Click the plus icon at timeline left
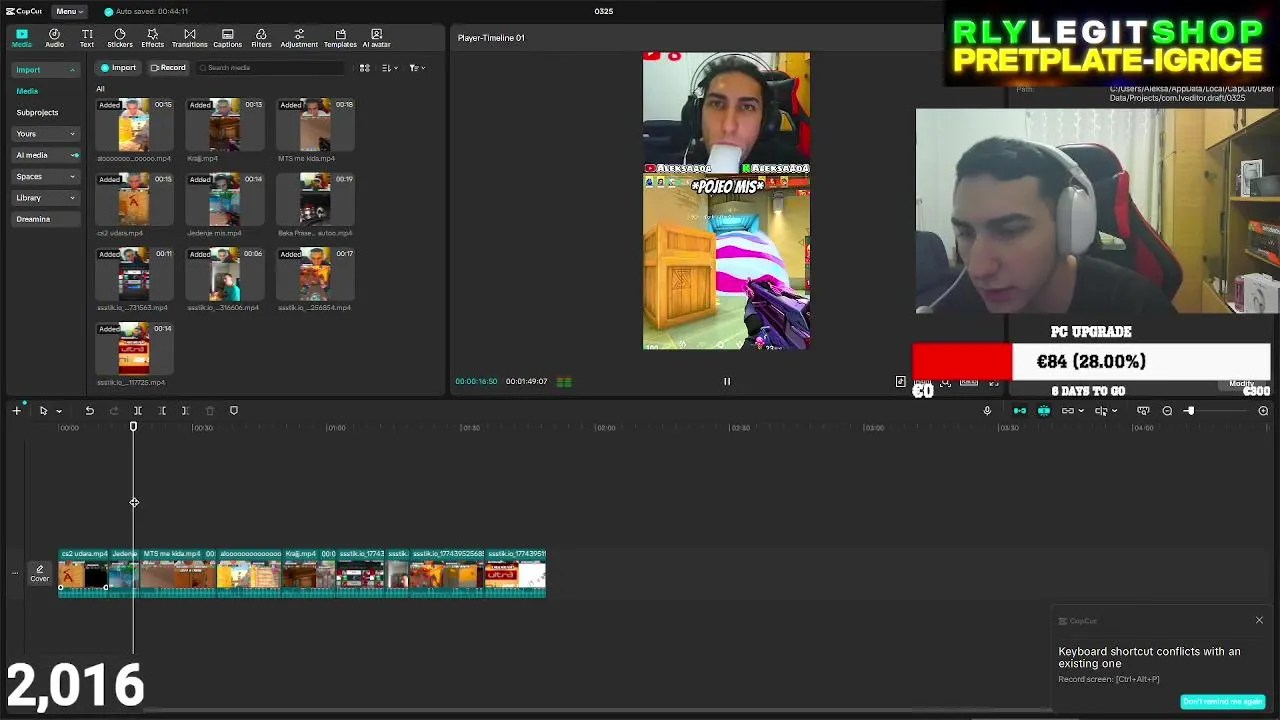This screenshot has height=720, width=1280. point(16,411)
